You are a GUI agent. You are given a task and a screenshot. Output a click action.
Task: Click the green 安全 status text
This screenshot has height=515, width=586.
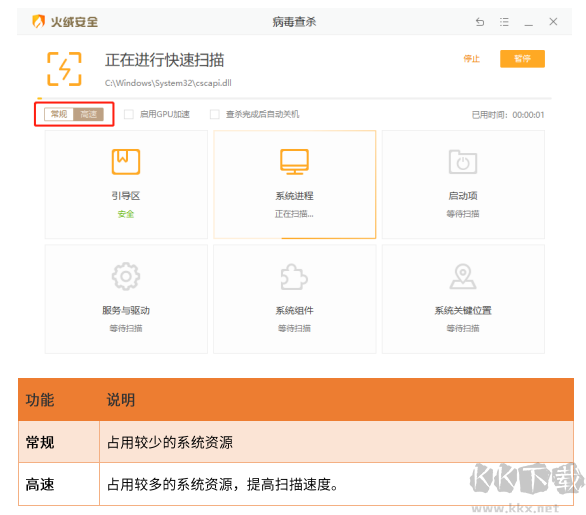126,214
